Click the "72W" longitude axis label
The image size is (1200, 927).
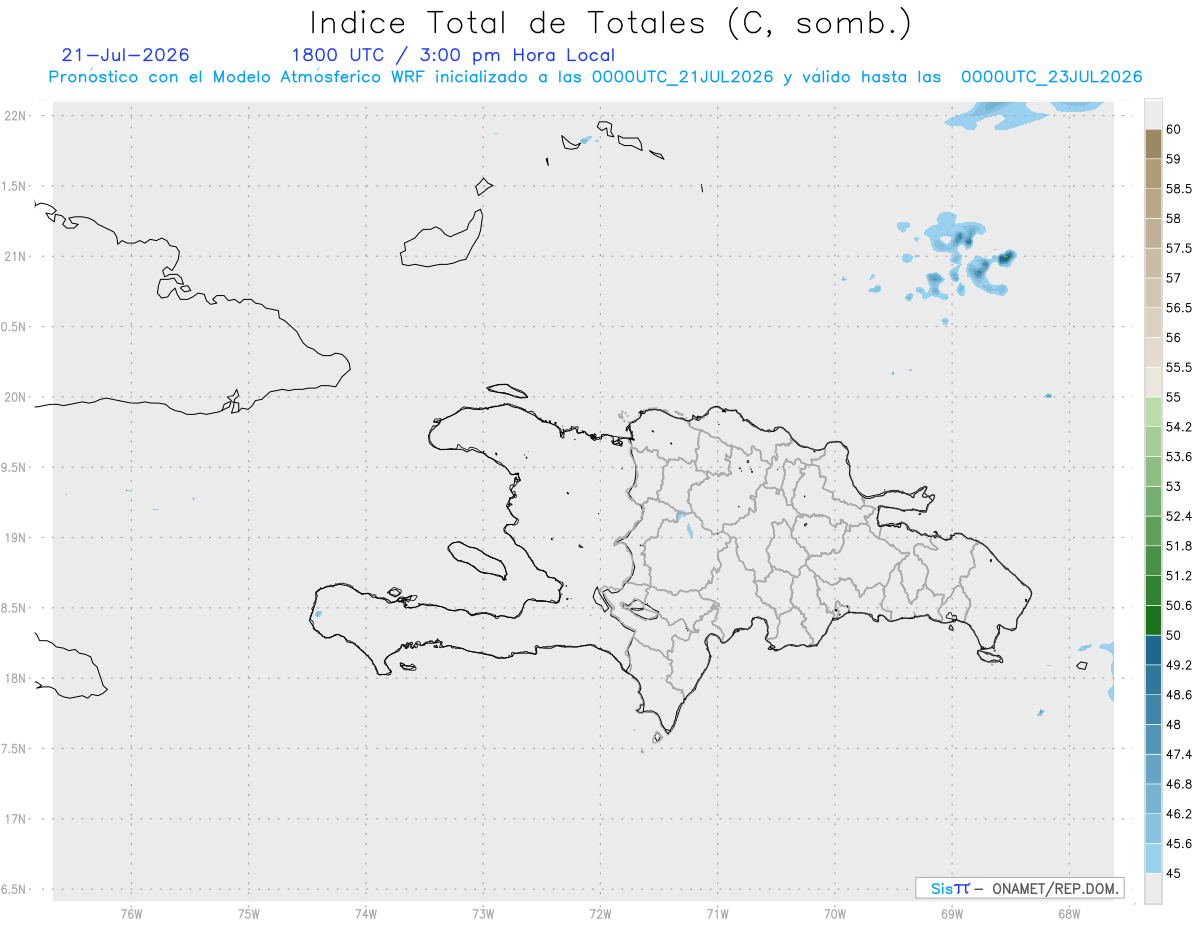600,914
